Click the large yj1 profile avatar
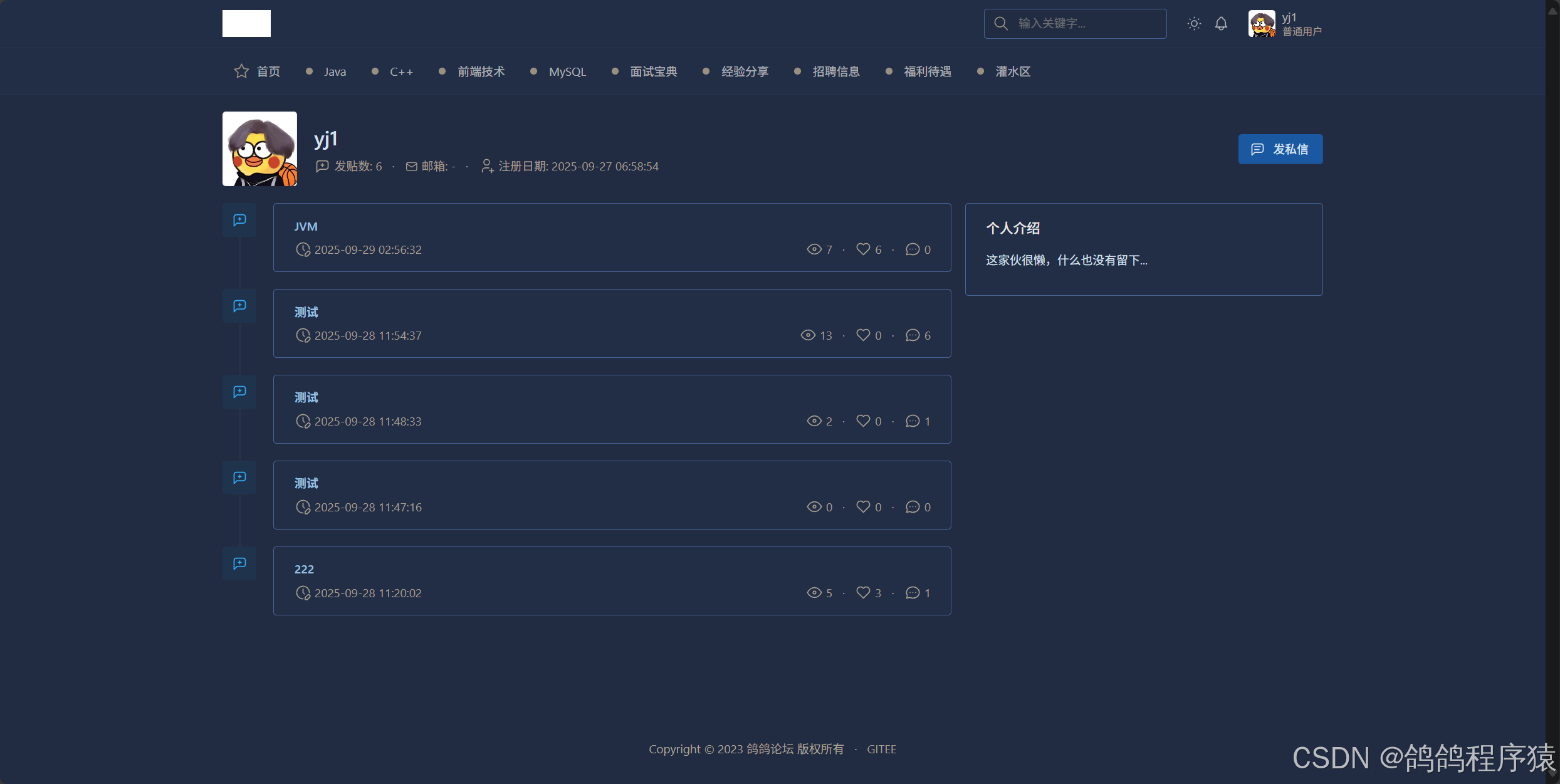Image resolution: width=1560 pixels, height=784 pixels. (259, 149)
